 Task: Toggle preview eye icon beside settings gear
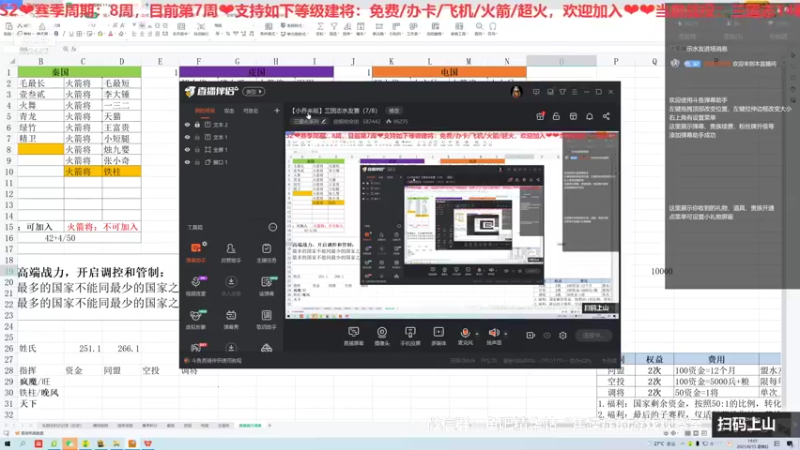pos(547,335)
